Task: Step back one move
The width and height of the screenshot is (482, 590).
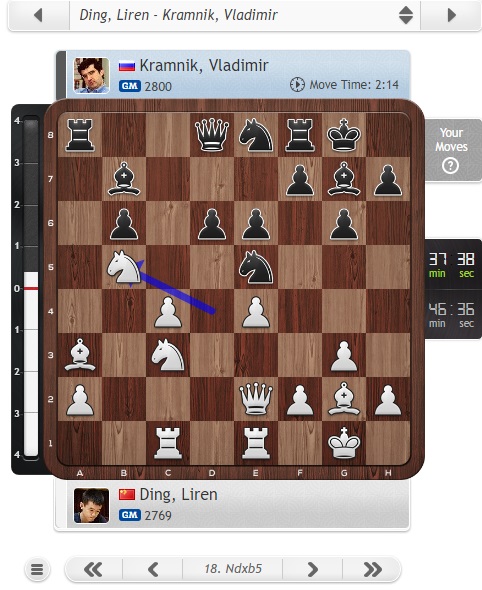Action: coord(153,569)
